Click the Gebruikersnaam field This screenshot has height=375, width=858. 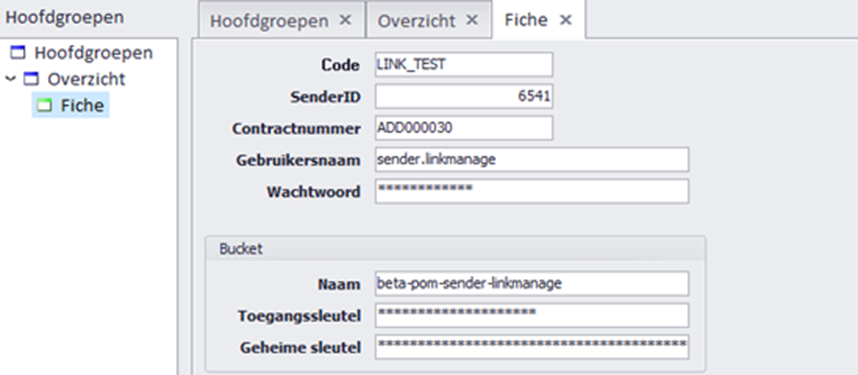[x=532, y=160]
